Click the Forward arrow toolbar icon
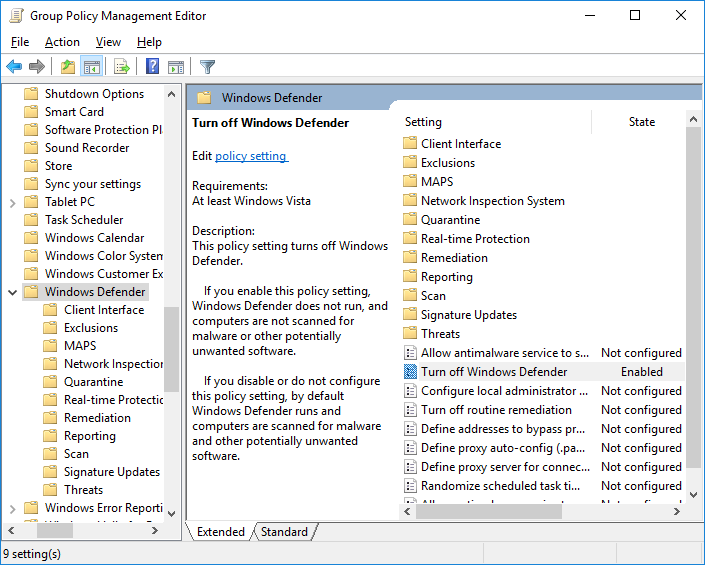Screen dimensions: 705x565 36,67
